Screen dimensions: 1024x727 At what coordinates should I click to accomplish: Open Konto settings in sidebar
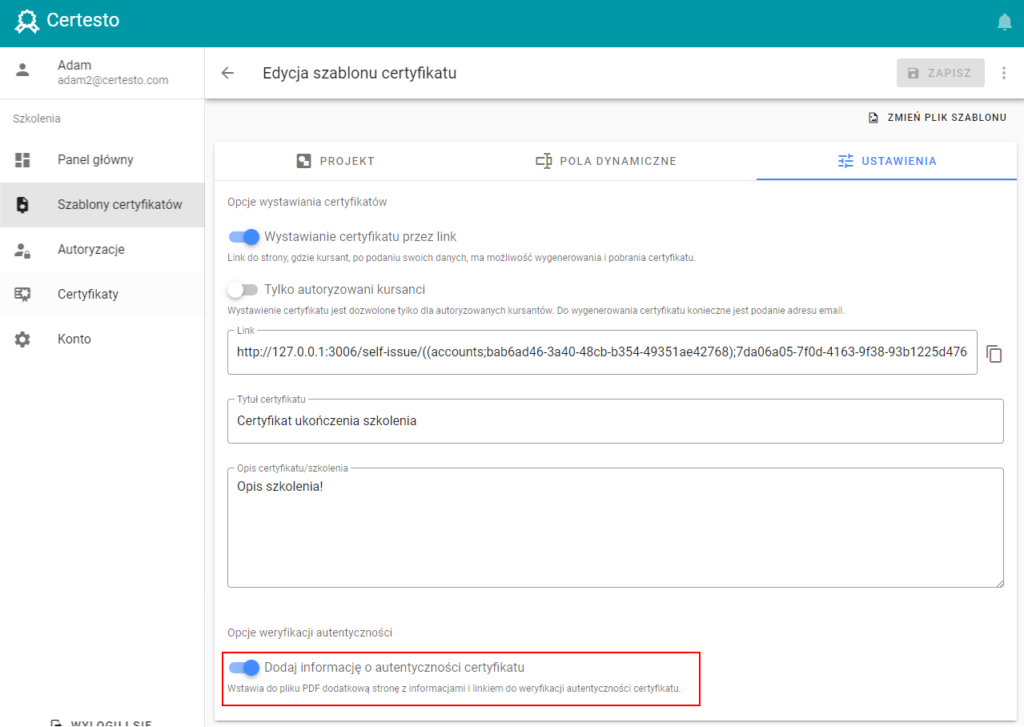click(102, 339)
